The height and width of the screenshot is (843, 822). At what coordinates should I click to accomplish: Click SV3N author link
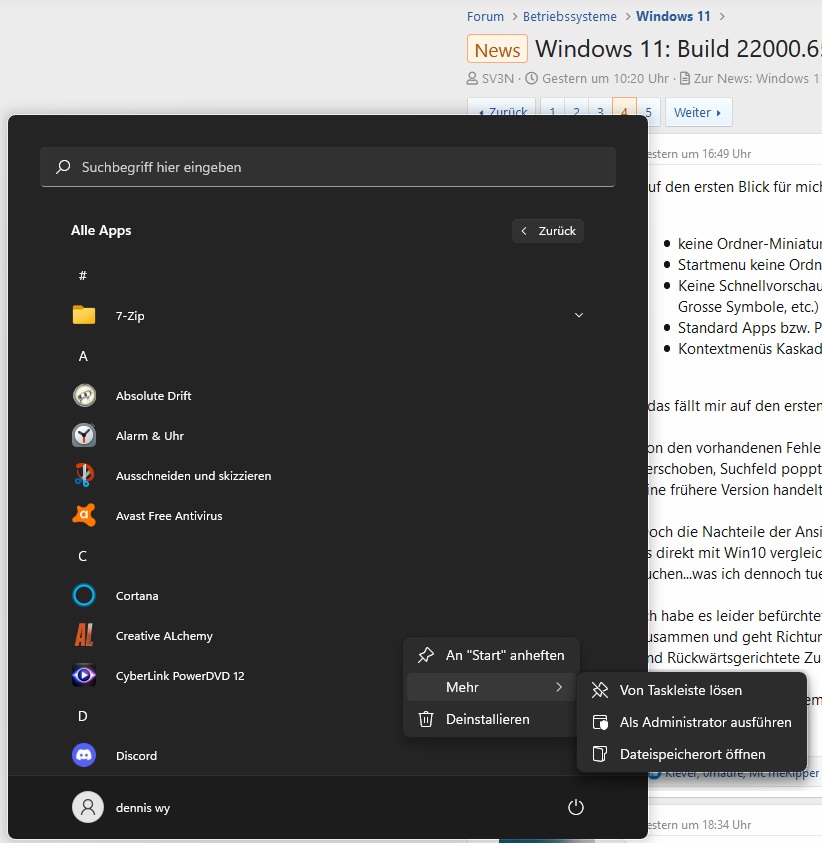coord(497,78)
